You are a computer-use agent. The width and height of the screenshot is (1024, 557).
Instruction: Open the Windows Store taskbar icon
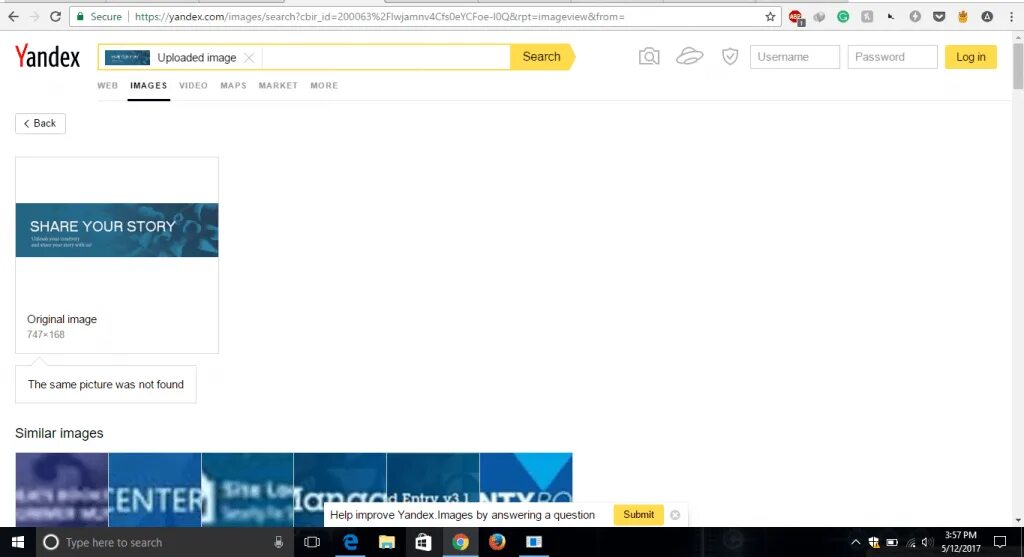tap(423, 542)
